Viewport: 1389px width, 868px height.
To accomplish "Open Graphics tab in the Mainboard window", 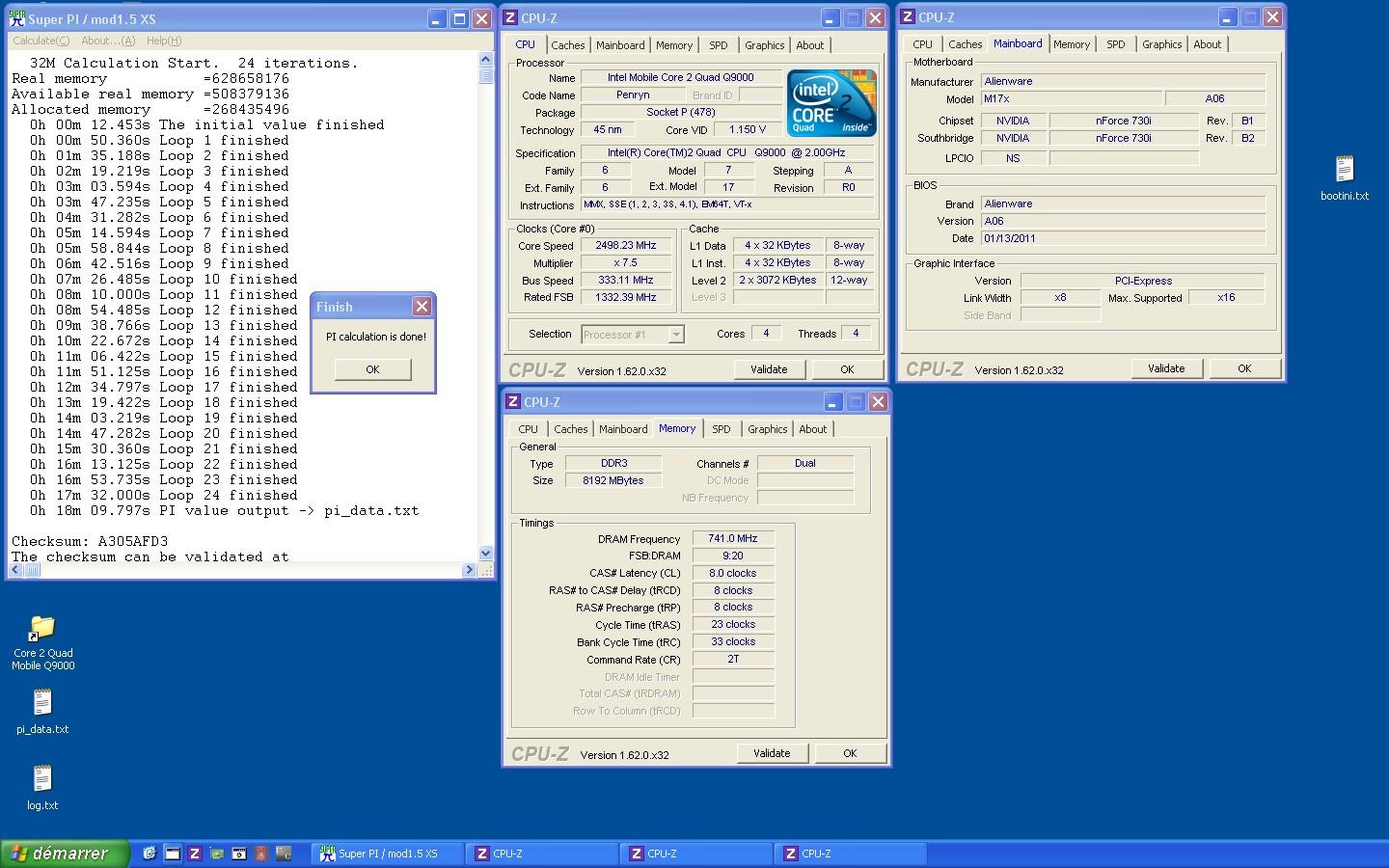I will tap(1162, 44).
